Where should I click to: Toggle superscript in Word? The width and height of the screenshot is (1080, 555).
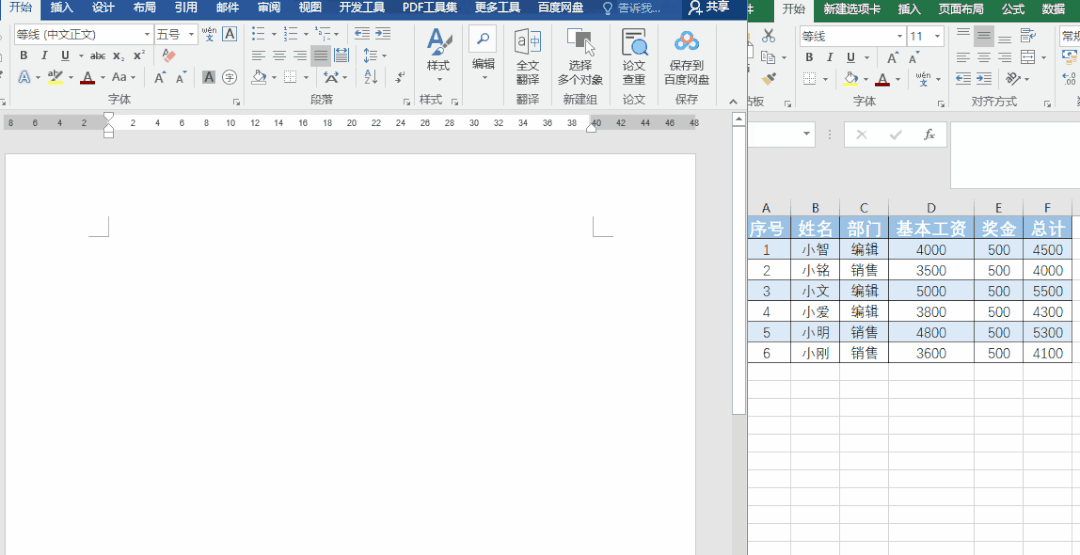coord(139,56)
